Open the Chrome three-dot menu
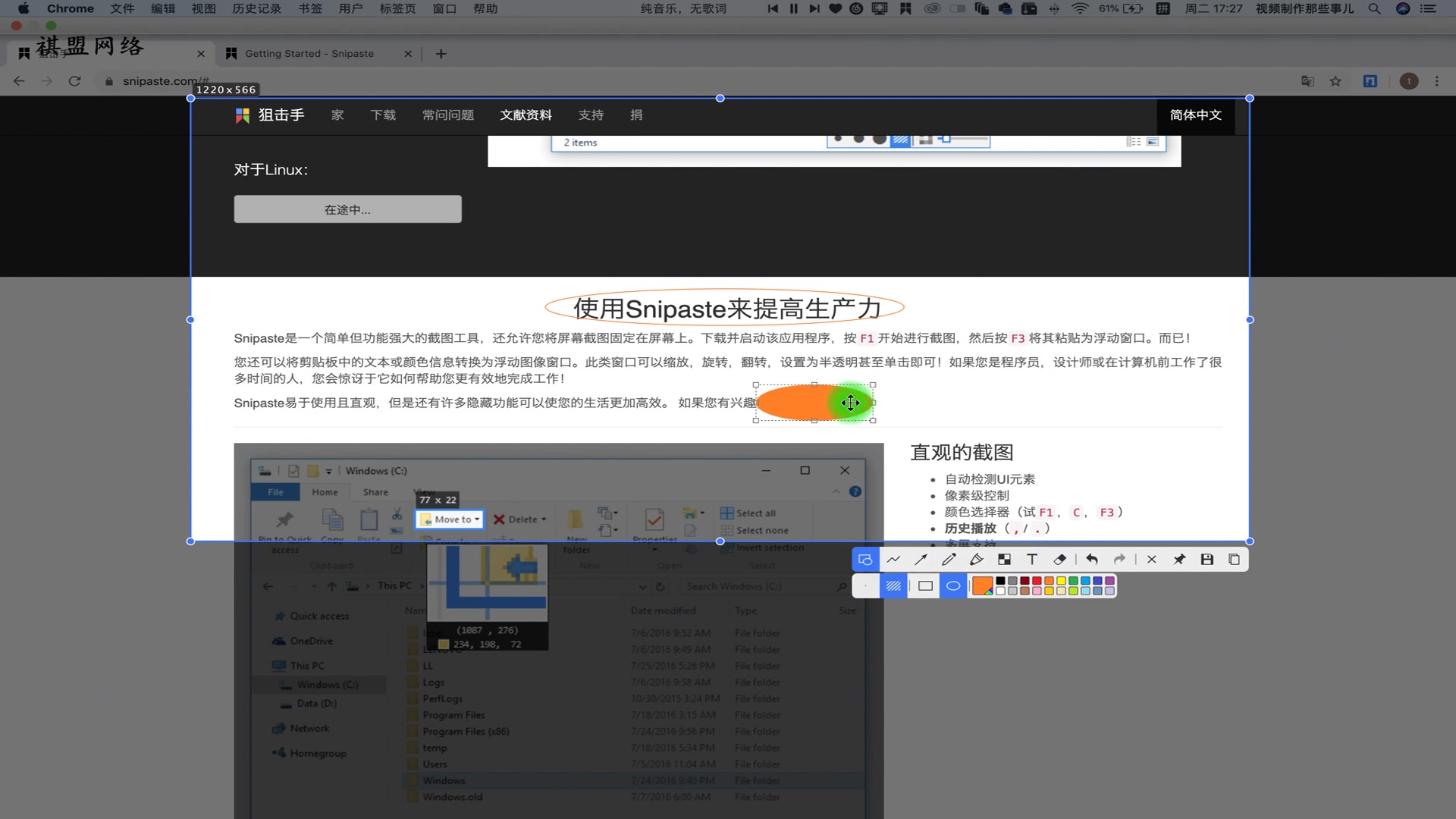The width and height of the screenshot is (1456, 819). [x=1437, y=81]
